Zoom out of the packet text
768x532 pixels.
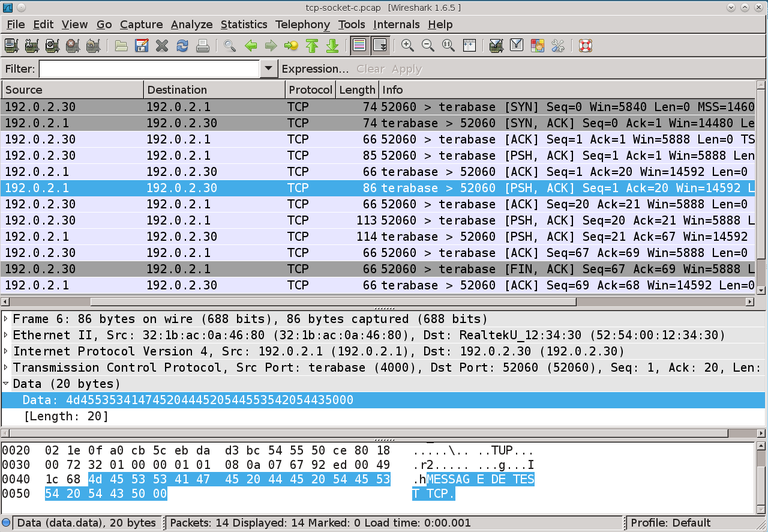point(428,46)
